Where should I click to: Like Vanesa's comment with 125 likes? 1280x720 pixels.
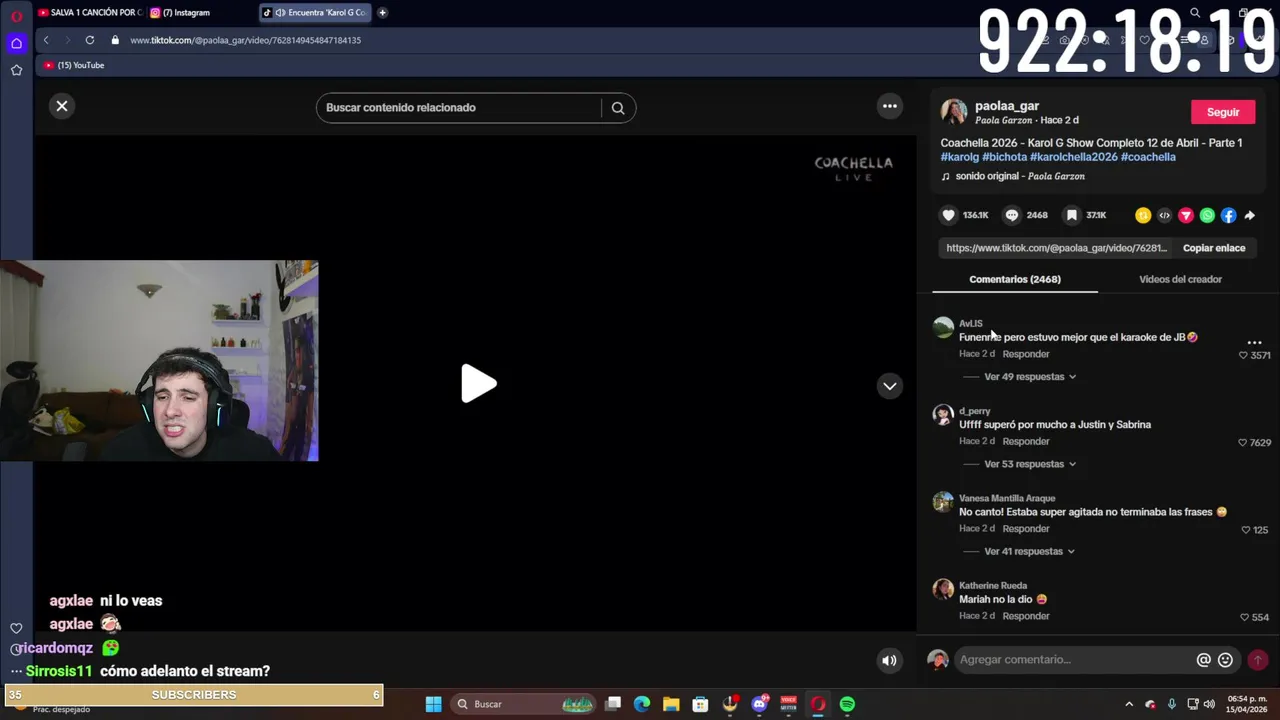(1246, 530)
